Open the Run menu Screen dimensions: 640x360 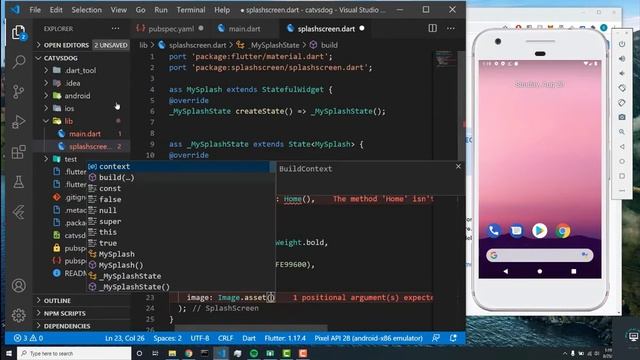click(x=161, y=9)
